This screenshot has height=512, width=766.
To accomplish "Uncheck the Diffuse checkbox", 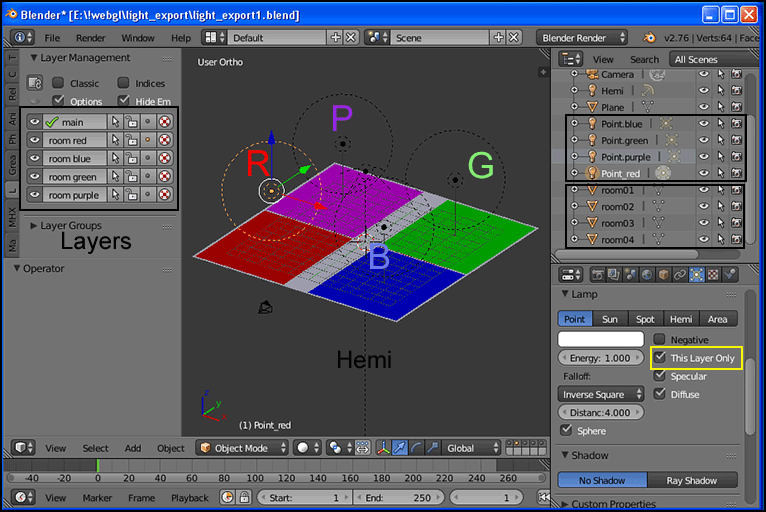I will click(660, 394).
